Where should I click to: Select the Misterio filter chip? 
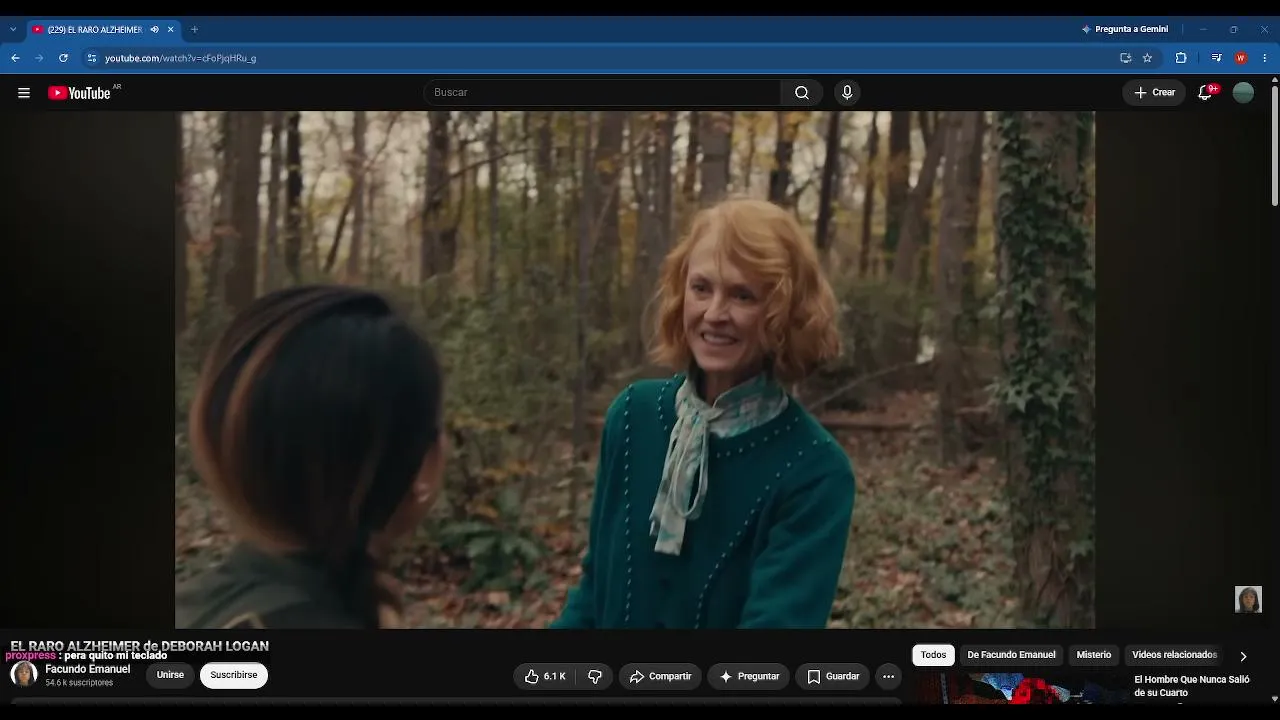[1093, 655]
